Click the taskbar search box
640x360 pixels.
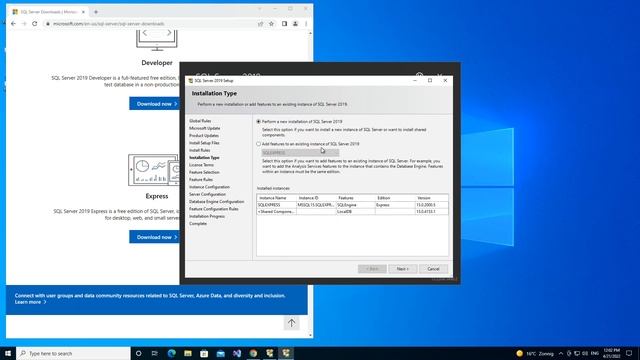pos(73,353)
